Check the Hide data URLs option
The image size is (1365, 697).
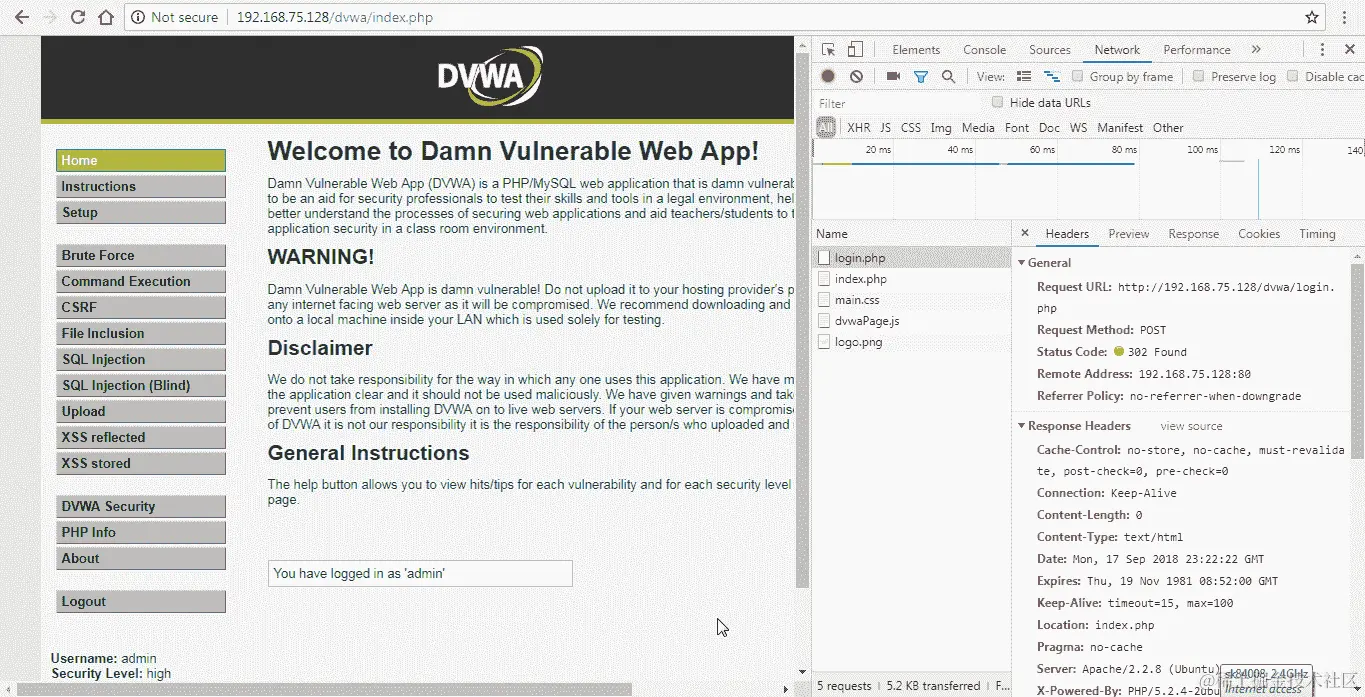(x=997, y=102)
